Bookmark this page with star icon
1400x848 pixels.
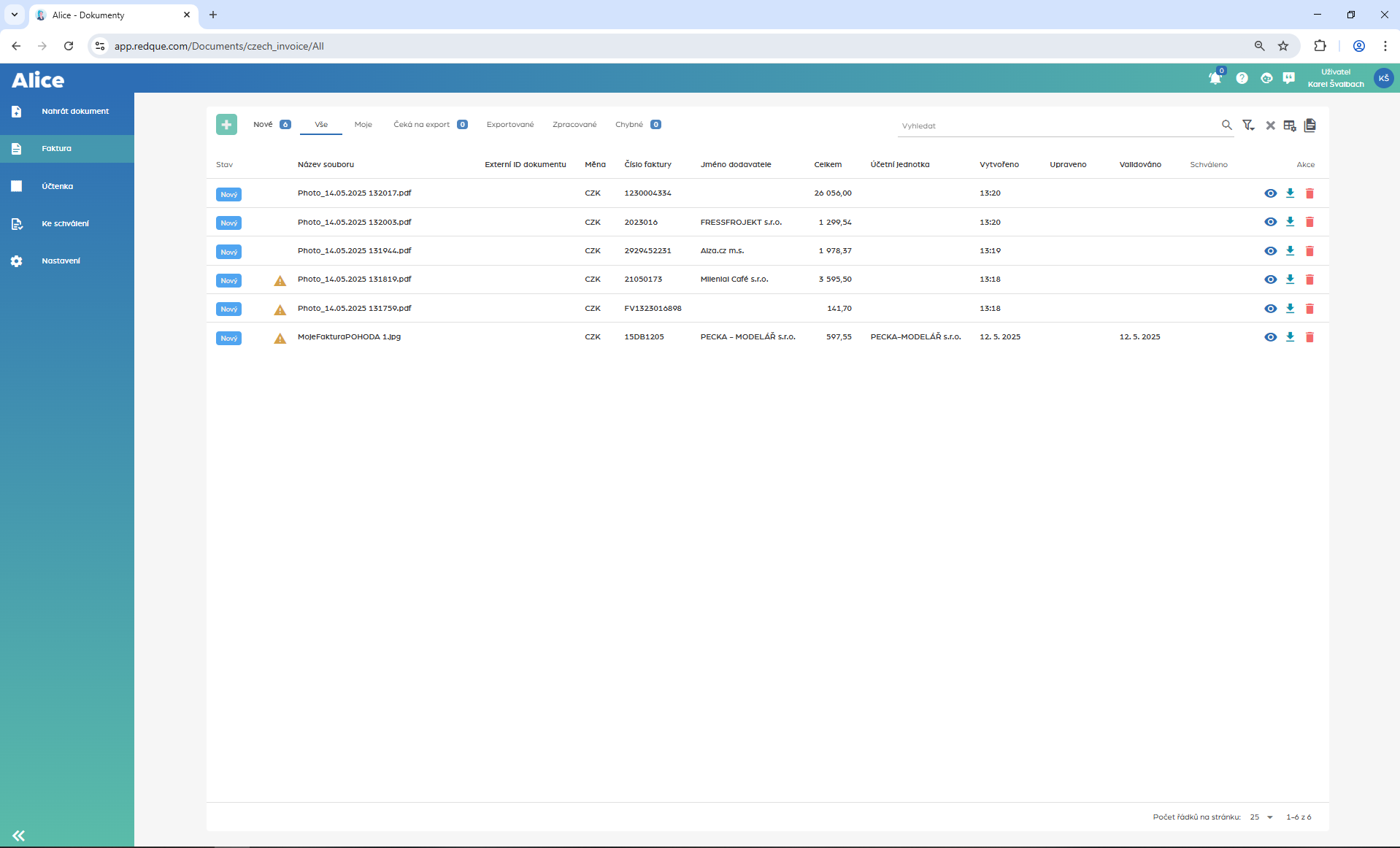pyautogui.click(x=1283, y=46)
